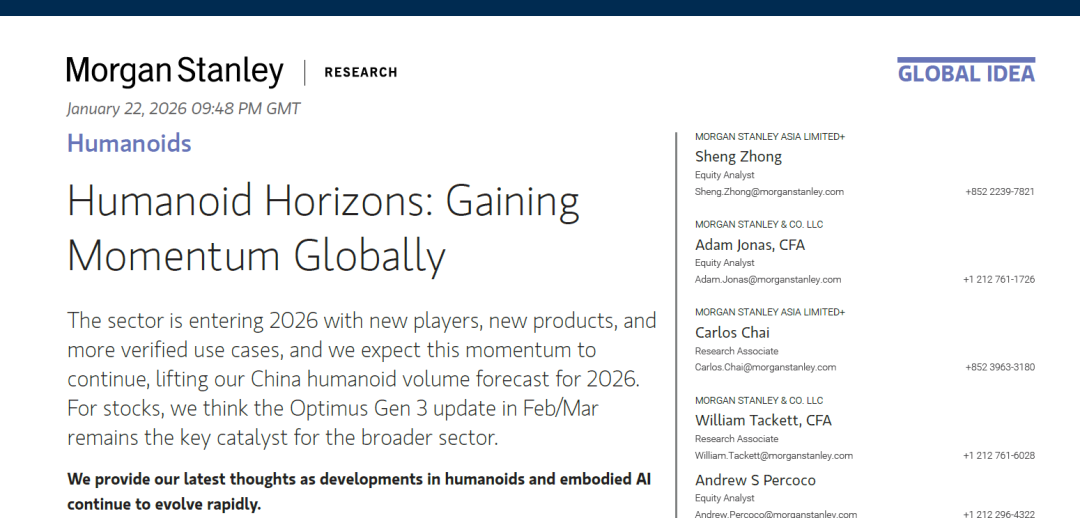Click 'Equity Analyst' under Andrew S Percoco
The width and height of the screenshot is (1080, 518).
pyautogui.click(x=725, y=497)
